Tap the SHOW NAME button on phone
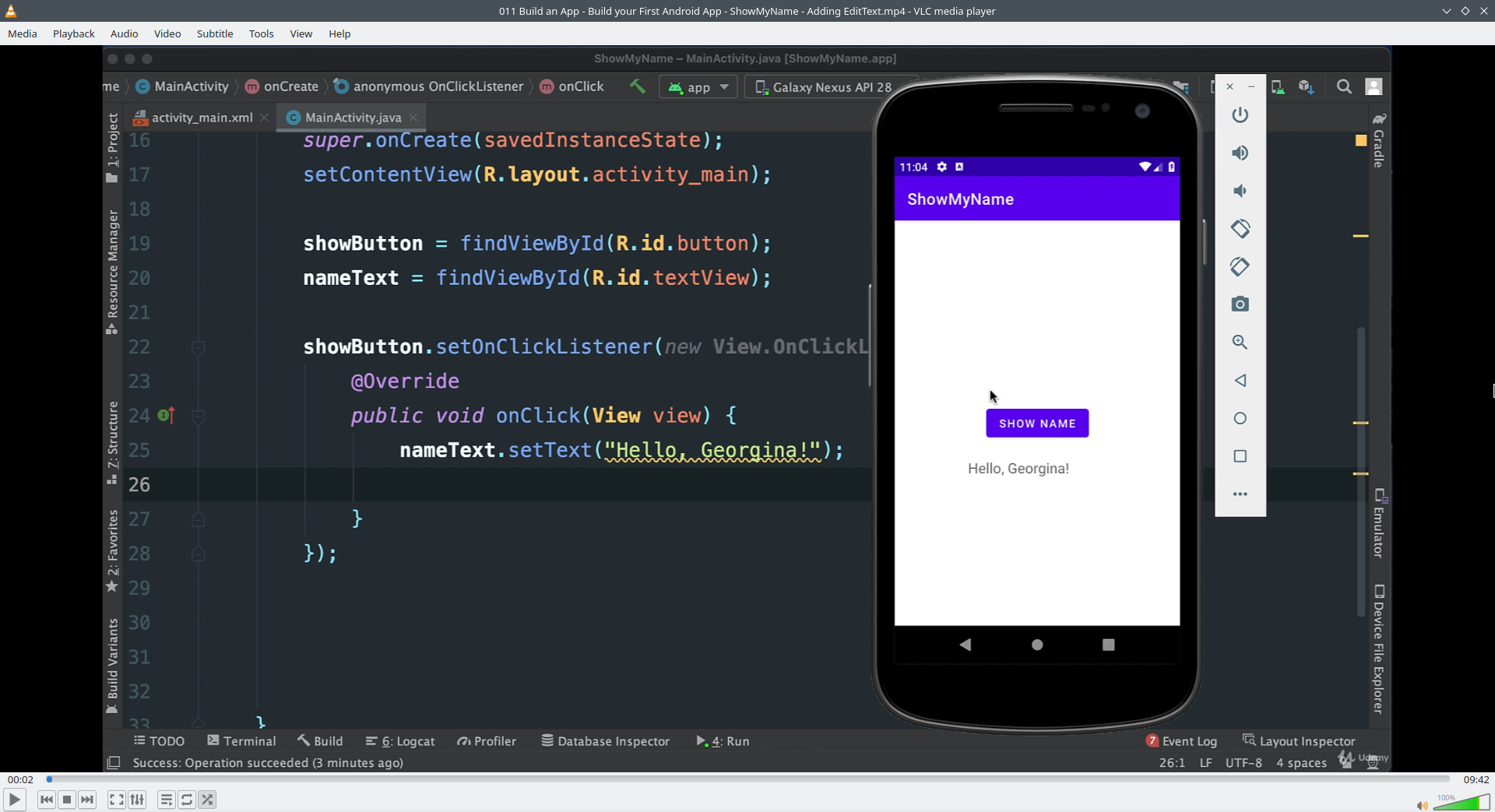This screenshot has width=1495, height=812. tap(1037, 424)
